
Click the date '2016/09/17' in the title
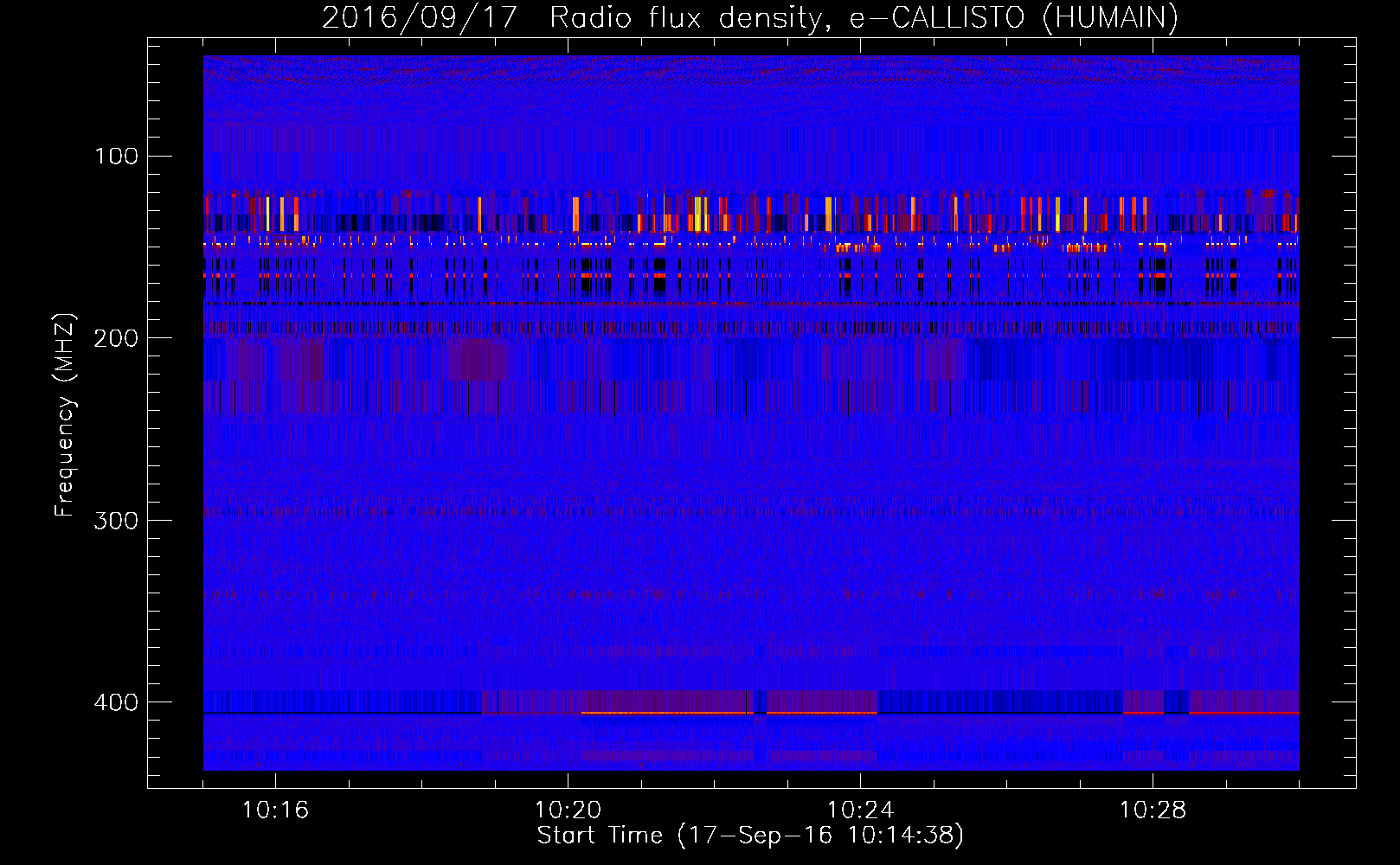pyautogui.click(x=419, y=17)
